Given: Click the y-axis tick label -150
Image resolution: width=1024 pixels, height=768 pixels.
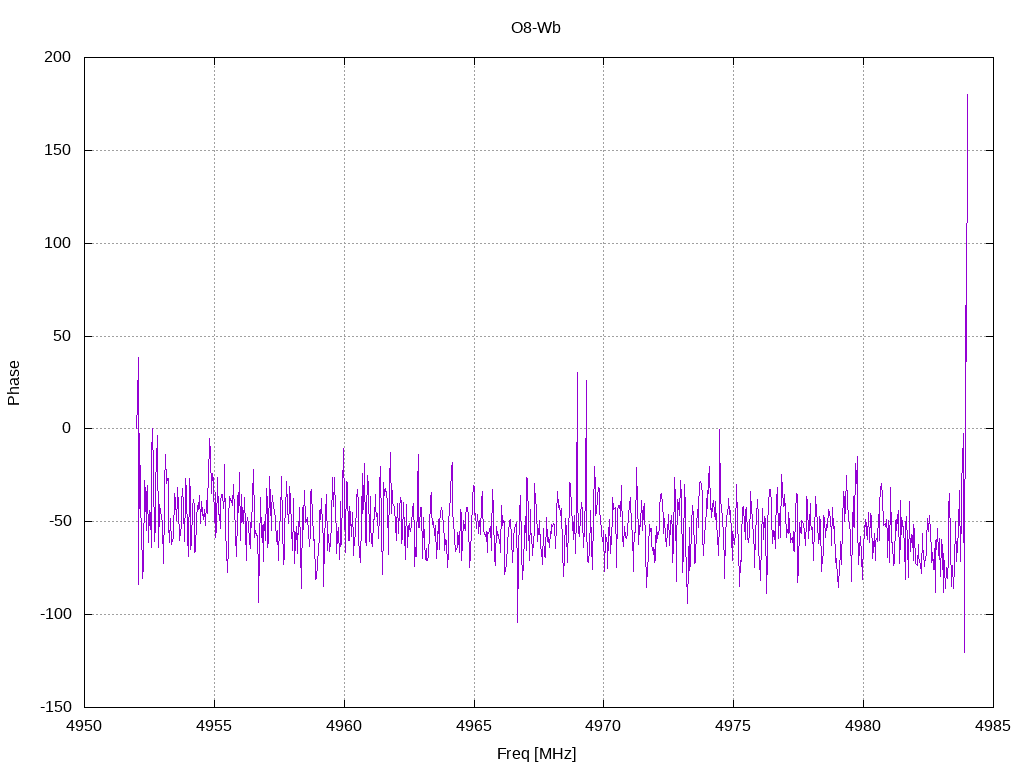Looking at the screenshot, I should [x=56, y=707].
